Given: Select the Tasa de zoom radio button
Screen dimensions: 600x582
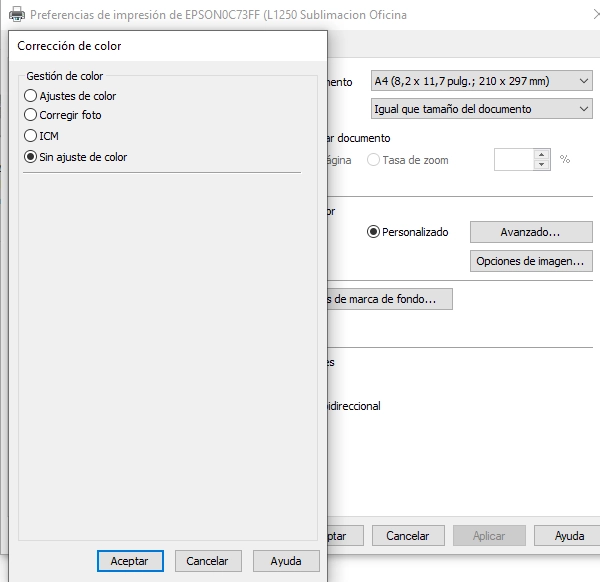Looking at the screenshot, I should (374, 160).
